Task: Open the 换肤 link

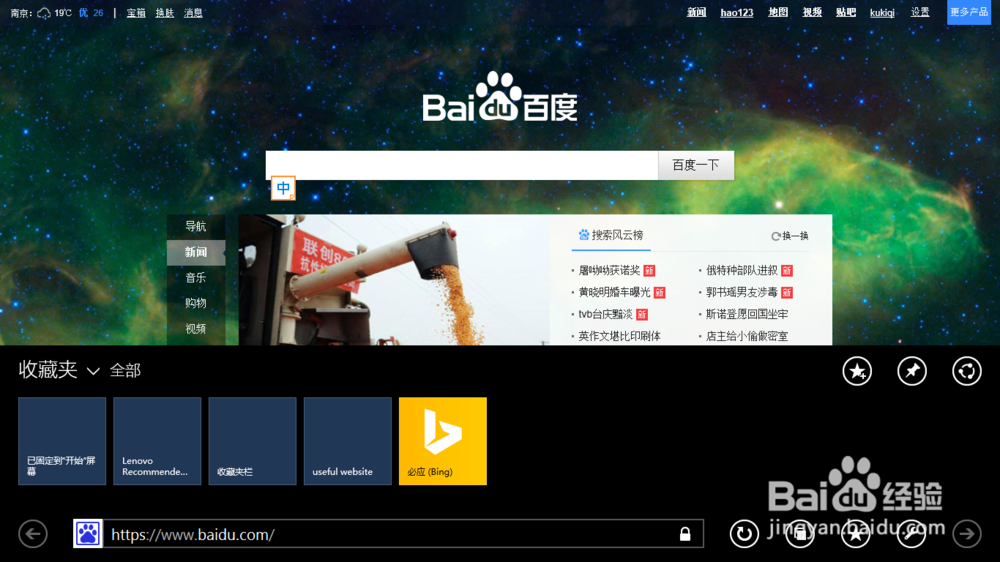Action: pyautogui.click(x=165, y=13)
